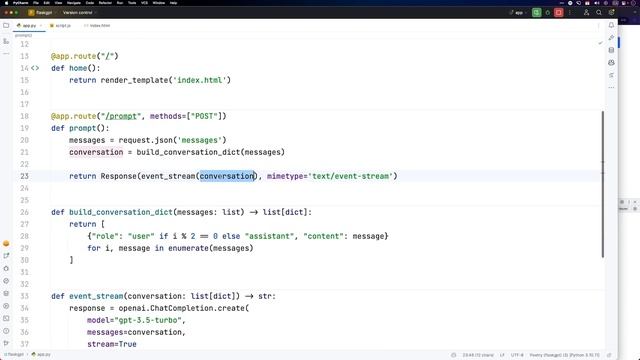Screen dimensions: 640x360
Task: Click the prompt() breadcrumb above the editor
Action: [x=23, y=36]
